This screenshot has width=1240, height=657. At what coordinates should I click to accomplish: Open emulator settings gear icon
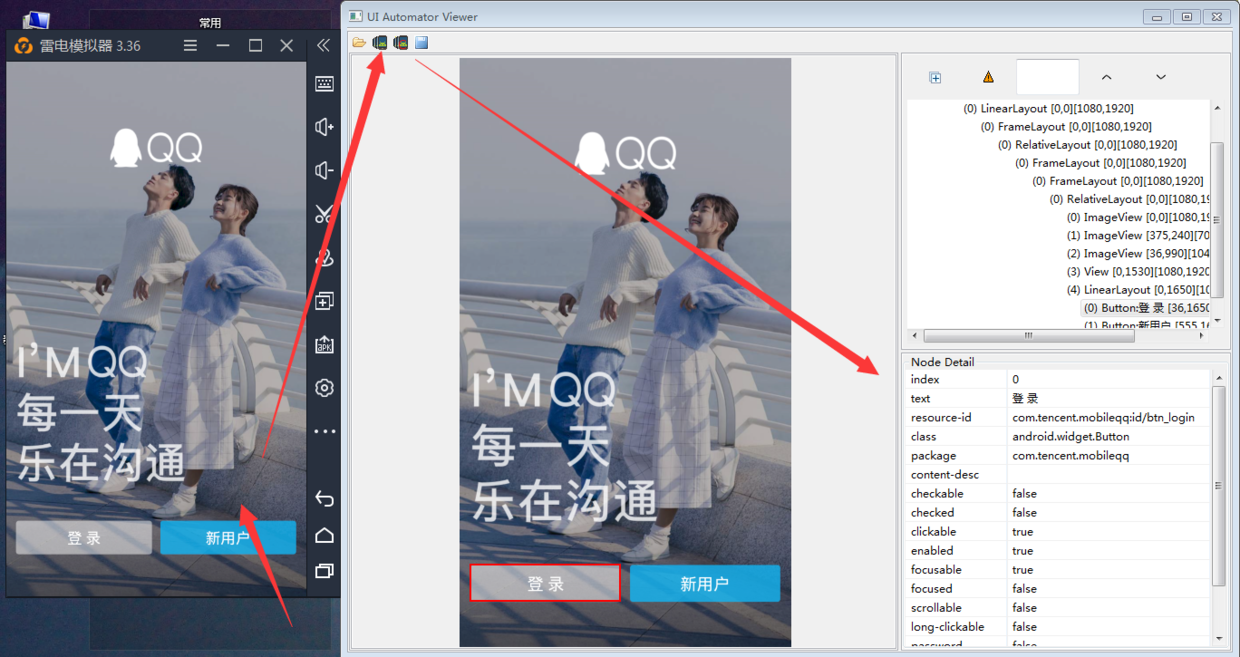click(324, 388)
